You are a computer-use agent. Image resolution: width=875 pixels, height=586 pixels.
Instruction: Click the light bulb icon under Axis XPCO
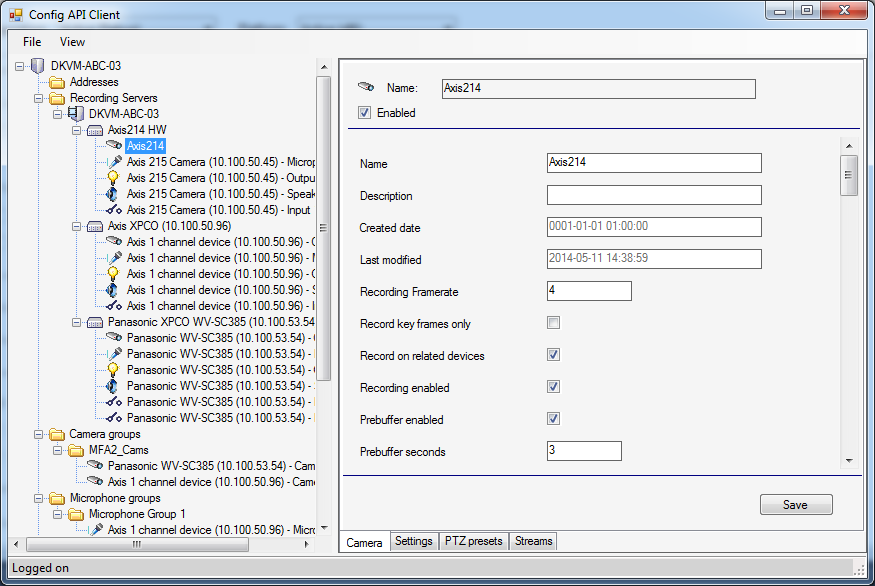coord(113,274)
